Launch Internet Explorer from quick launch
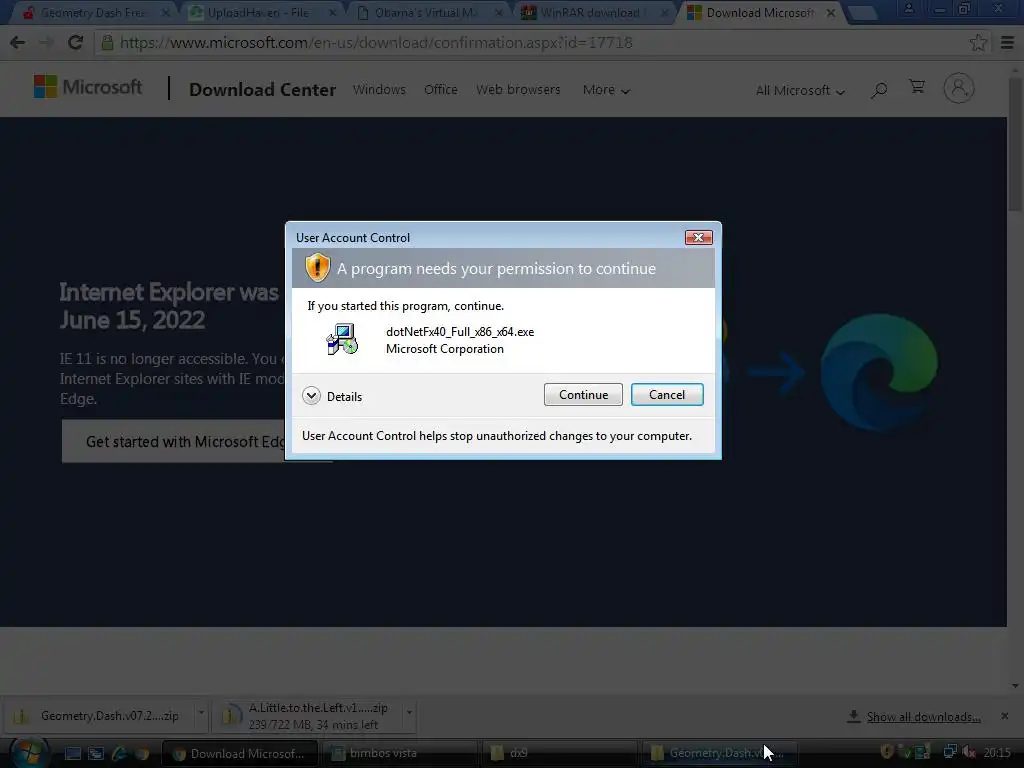Viewport: 1024px width, 768px height. [119, 754]
